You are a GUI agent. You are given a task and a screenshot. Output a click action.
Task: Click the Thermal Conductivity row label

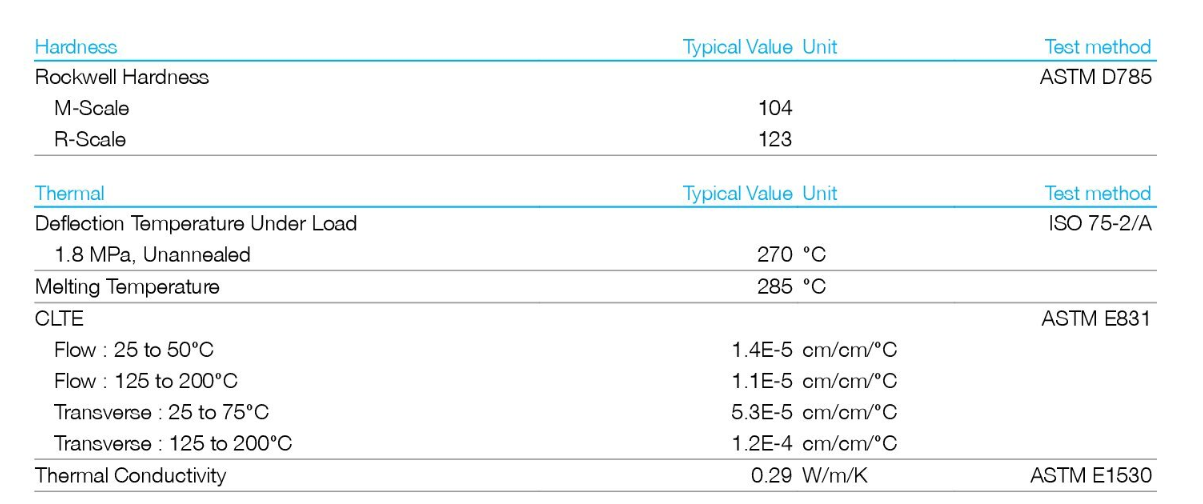point(130,476)
